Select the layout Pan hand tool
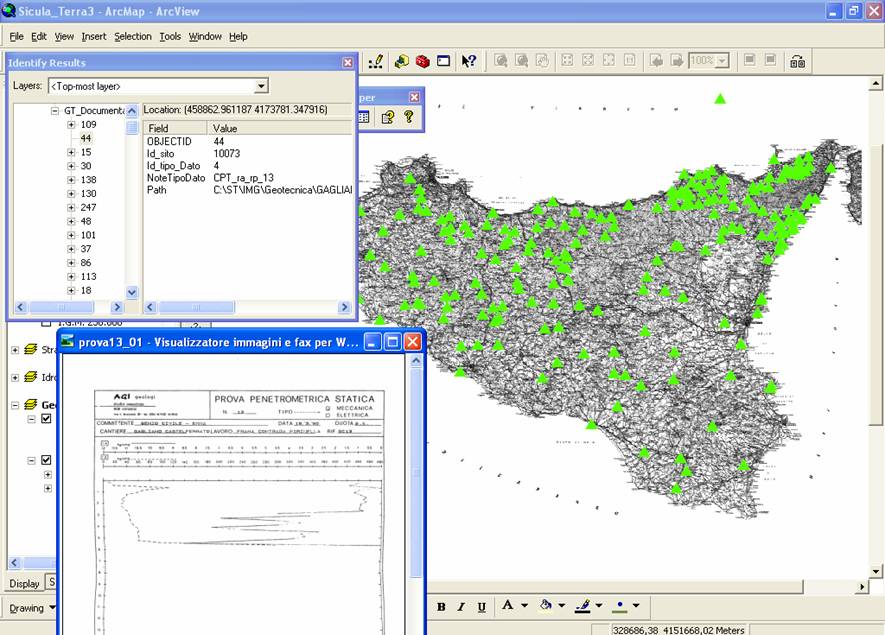The height and width of the screenshot is (635, 885). pyautogui.click(x=542, y=60)
